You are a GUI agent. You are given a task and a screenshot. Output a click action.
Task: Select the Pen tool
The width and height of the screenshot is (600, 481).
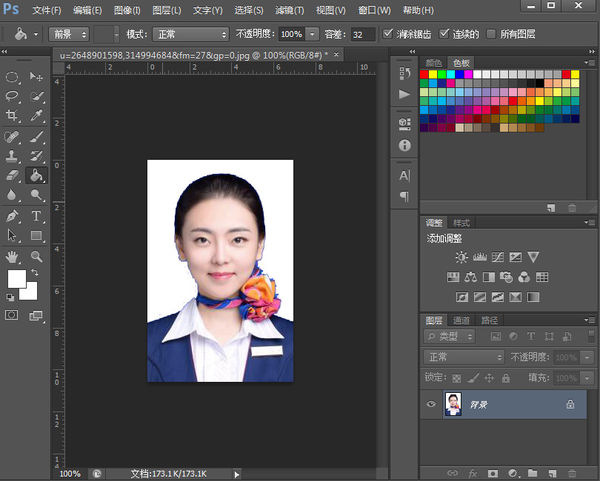13,215
